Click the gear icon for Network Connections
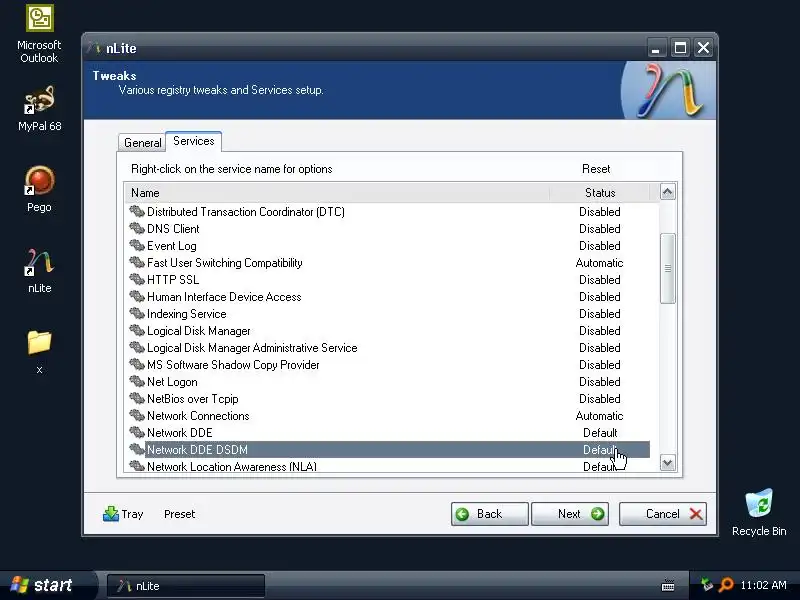800x600 pixels. pyautogui.click(x=137, y=415)
